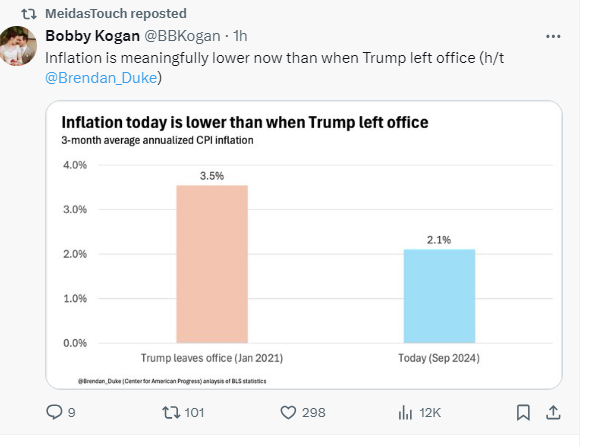
Task: Click the salmon 3.5% bar in chart
Action: (212, 265)
